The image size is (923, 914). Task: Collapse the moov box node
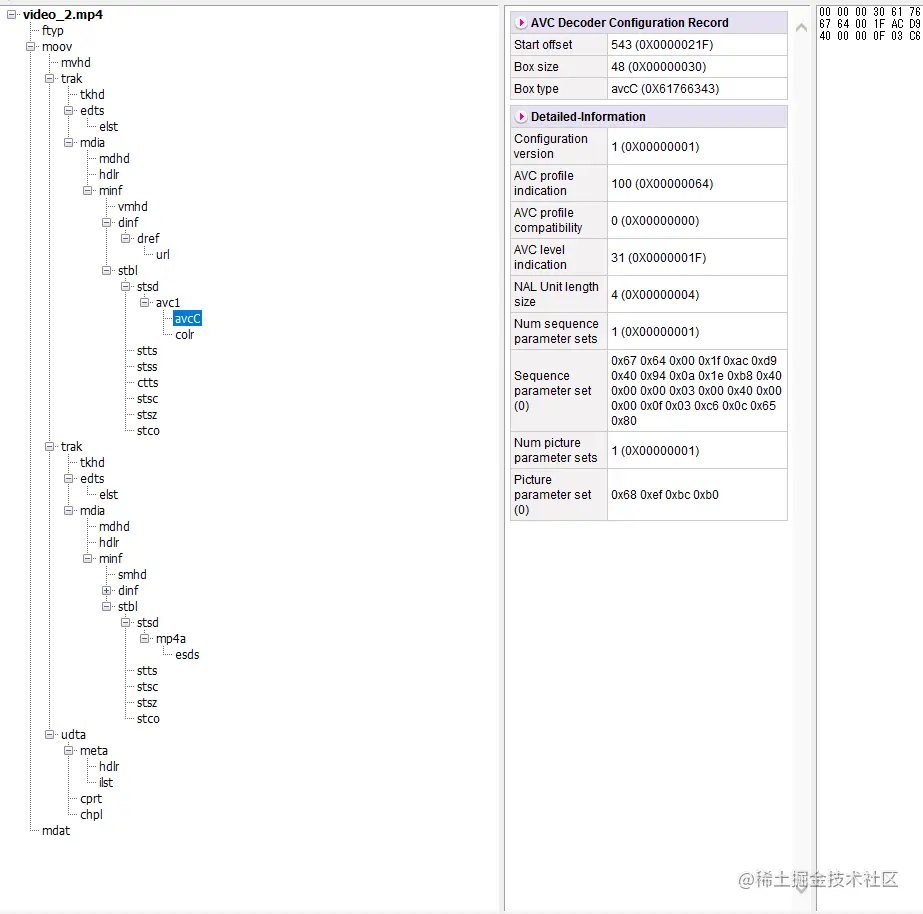pos(31,46)
